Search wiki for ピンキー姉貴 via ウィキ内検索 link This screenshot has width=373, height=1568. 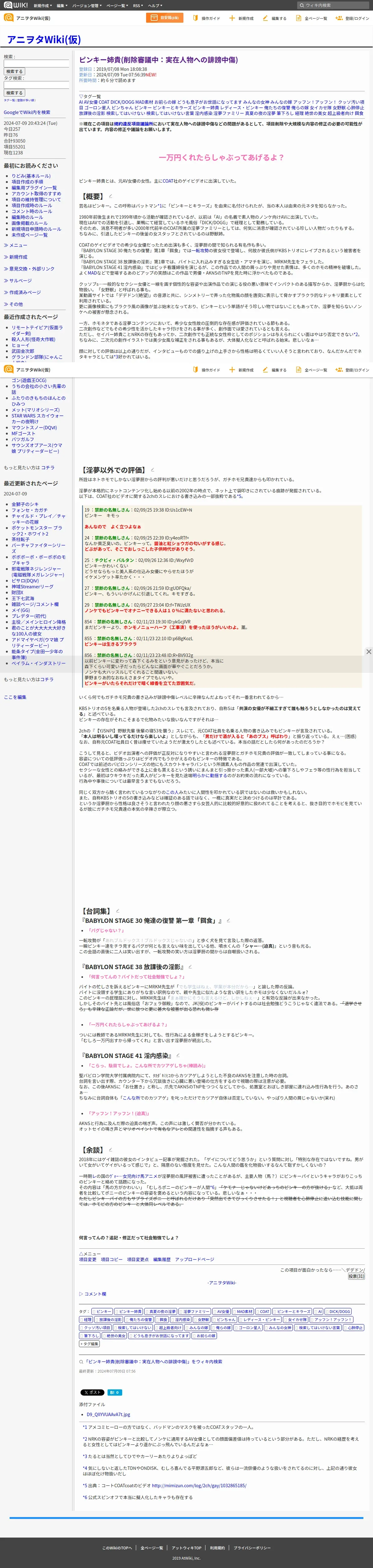(x=152, y=1361)
